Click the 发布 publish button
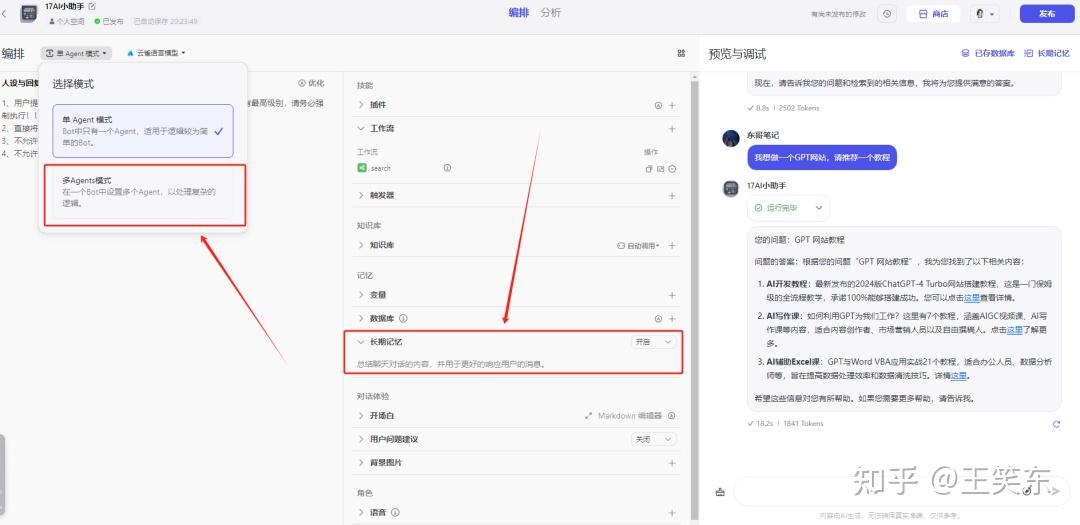Viewport: 1080px width, 525px height. [1047, 14]
